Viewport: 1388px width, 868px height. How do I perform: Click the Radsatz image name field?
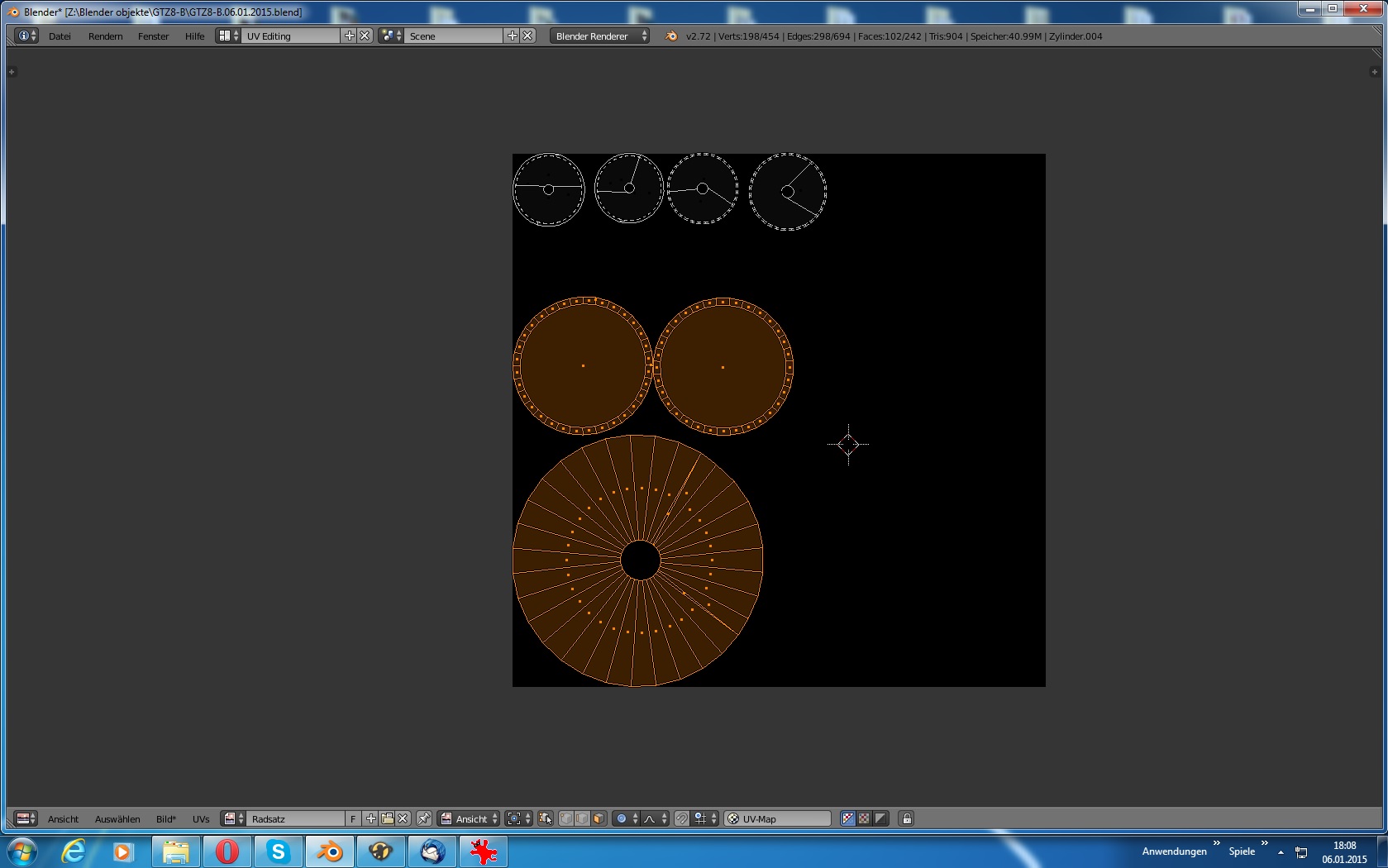(x=295, y=818)
